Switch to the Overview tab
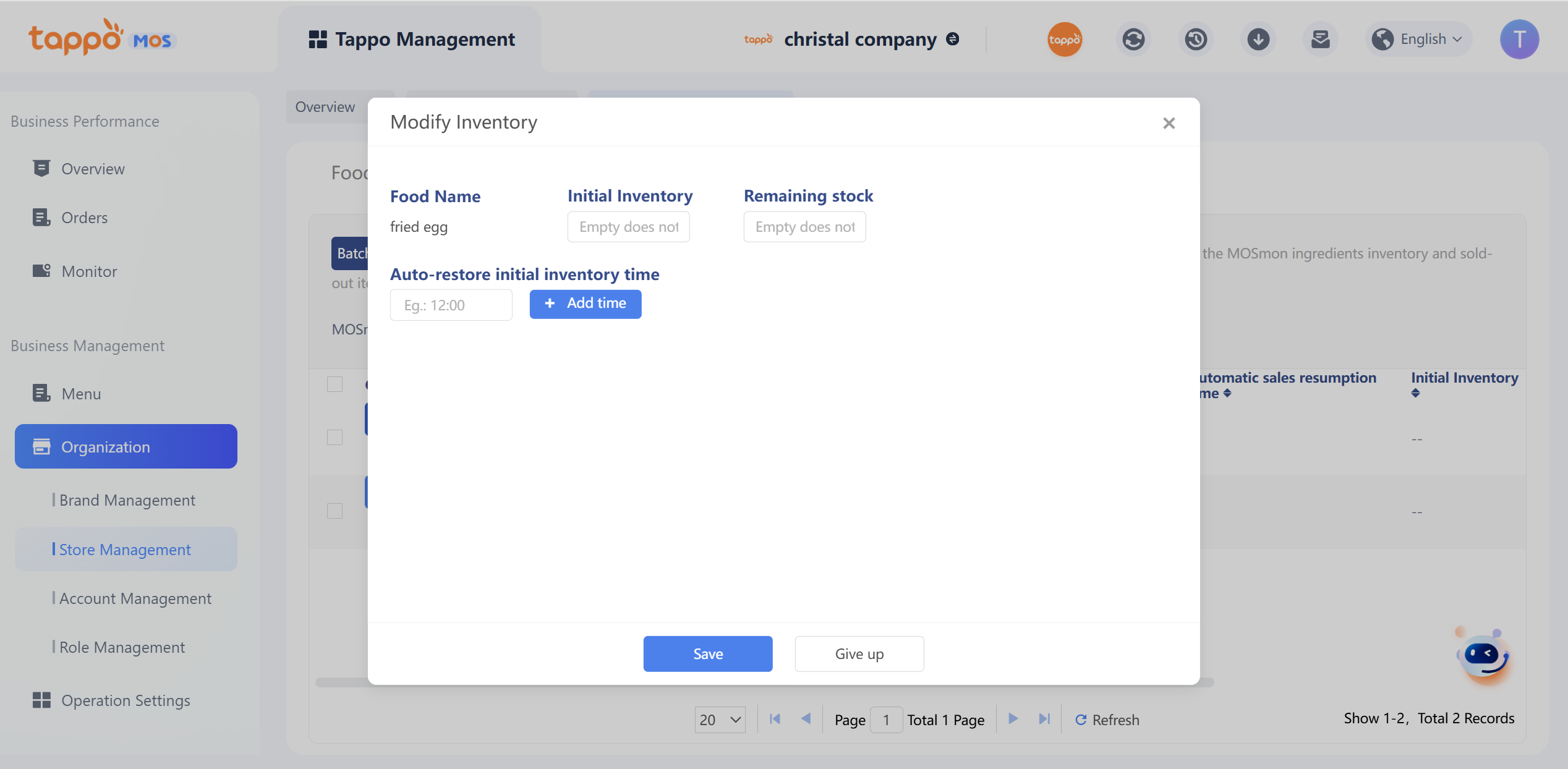This screenshot has height=769, width=1568. (x=325, y=107)
